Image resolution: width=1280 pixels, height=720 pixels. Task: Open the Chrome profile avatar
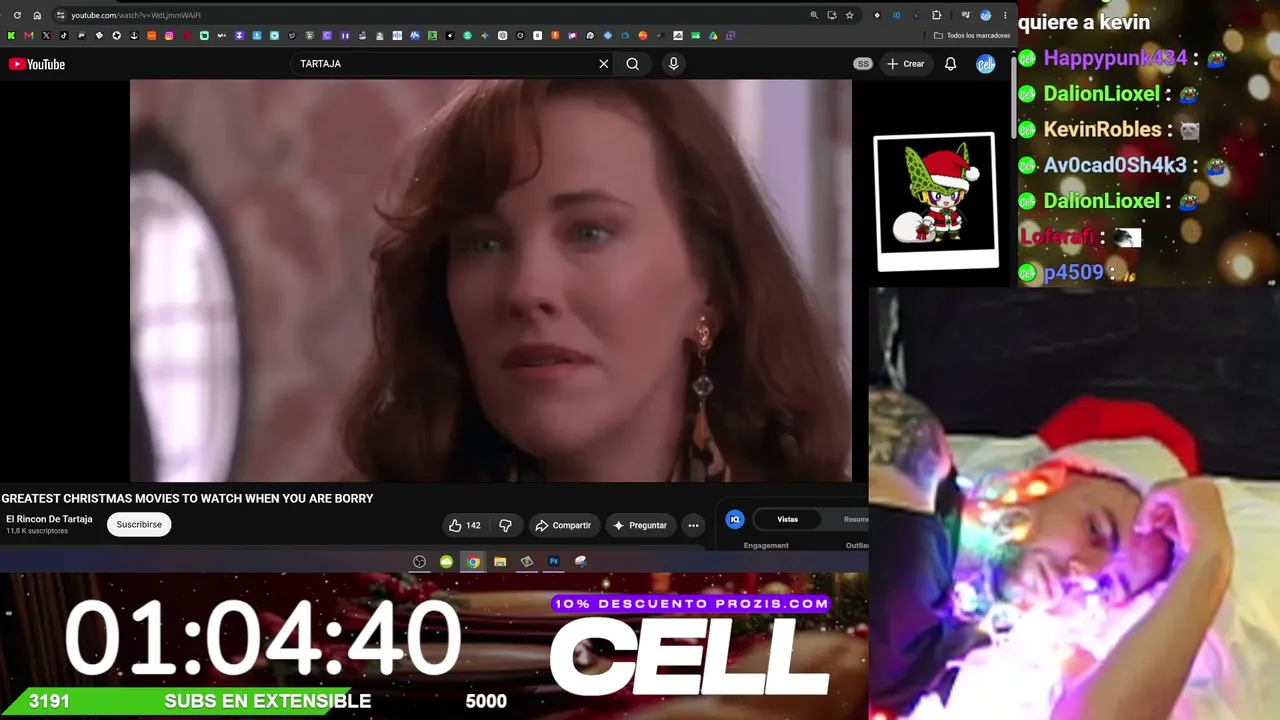(985, 15)
